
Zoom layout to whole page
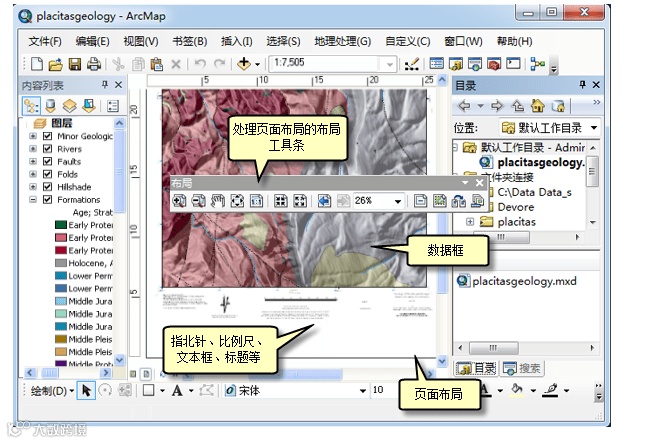pos(237,201)
